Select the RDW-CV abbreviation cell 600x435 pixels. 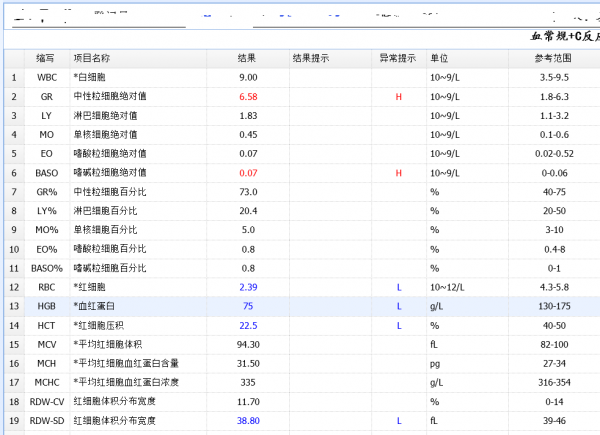[x=47, y=402]
